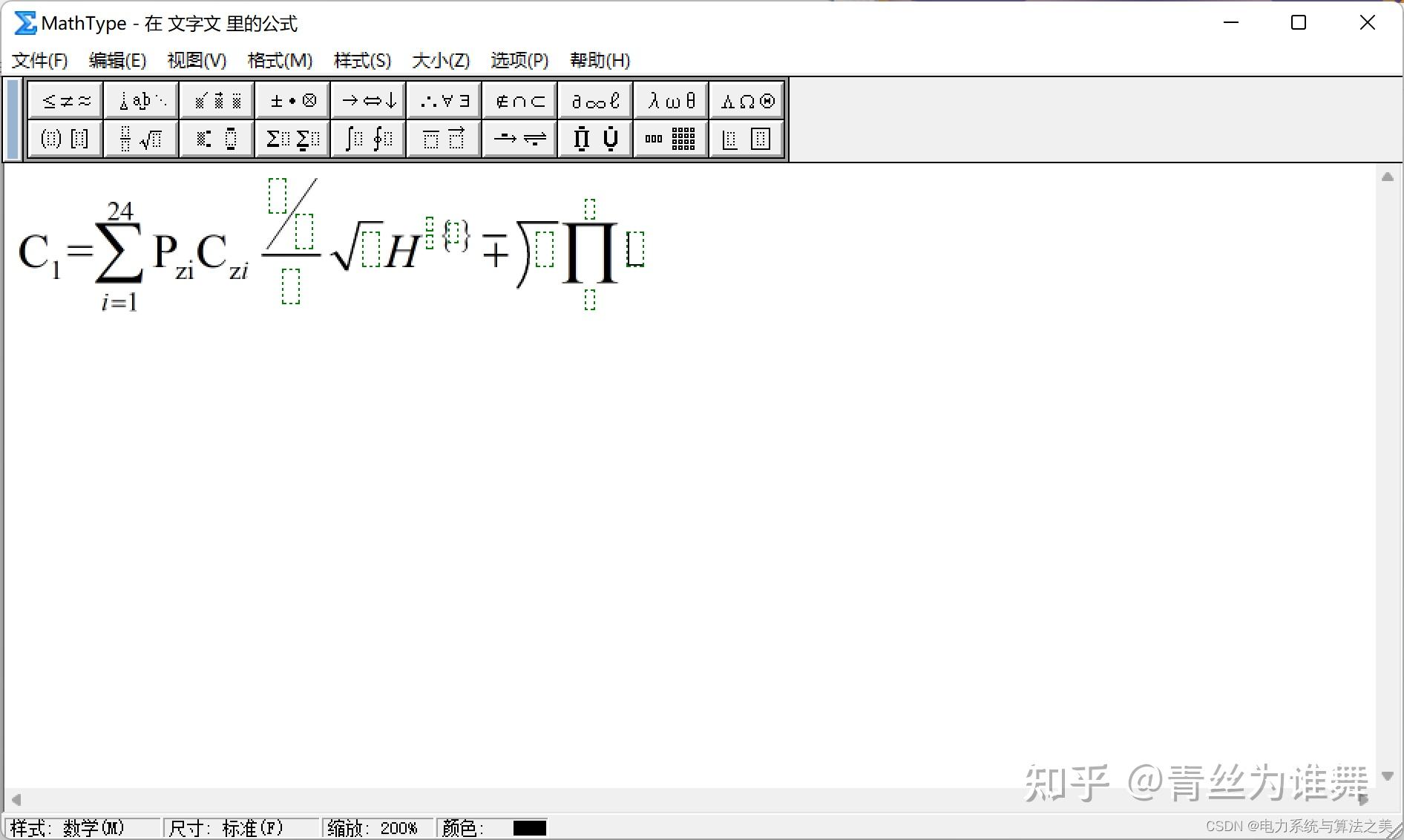Open the relational symbols palette

tap(65, 100)
